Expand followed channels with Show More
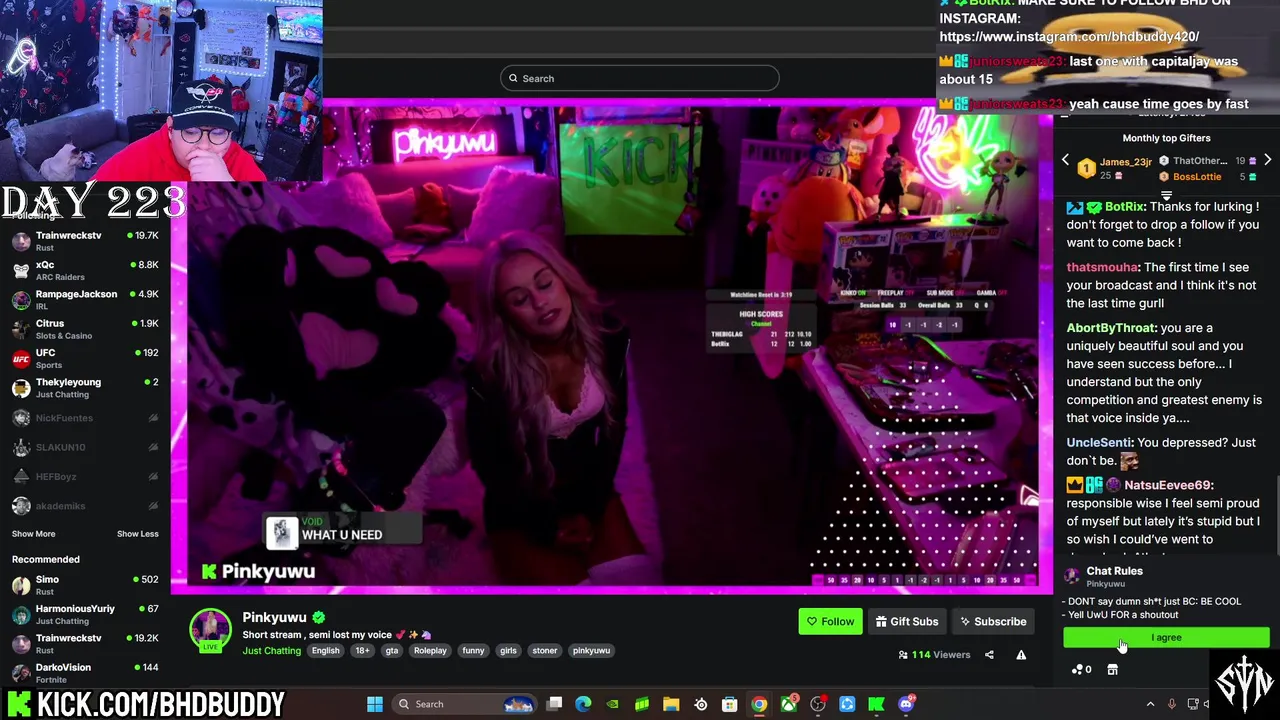 33,534
